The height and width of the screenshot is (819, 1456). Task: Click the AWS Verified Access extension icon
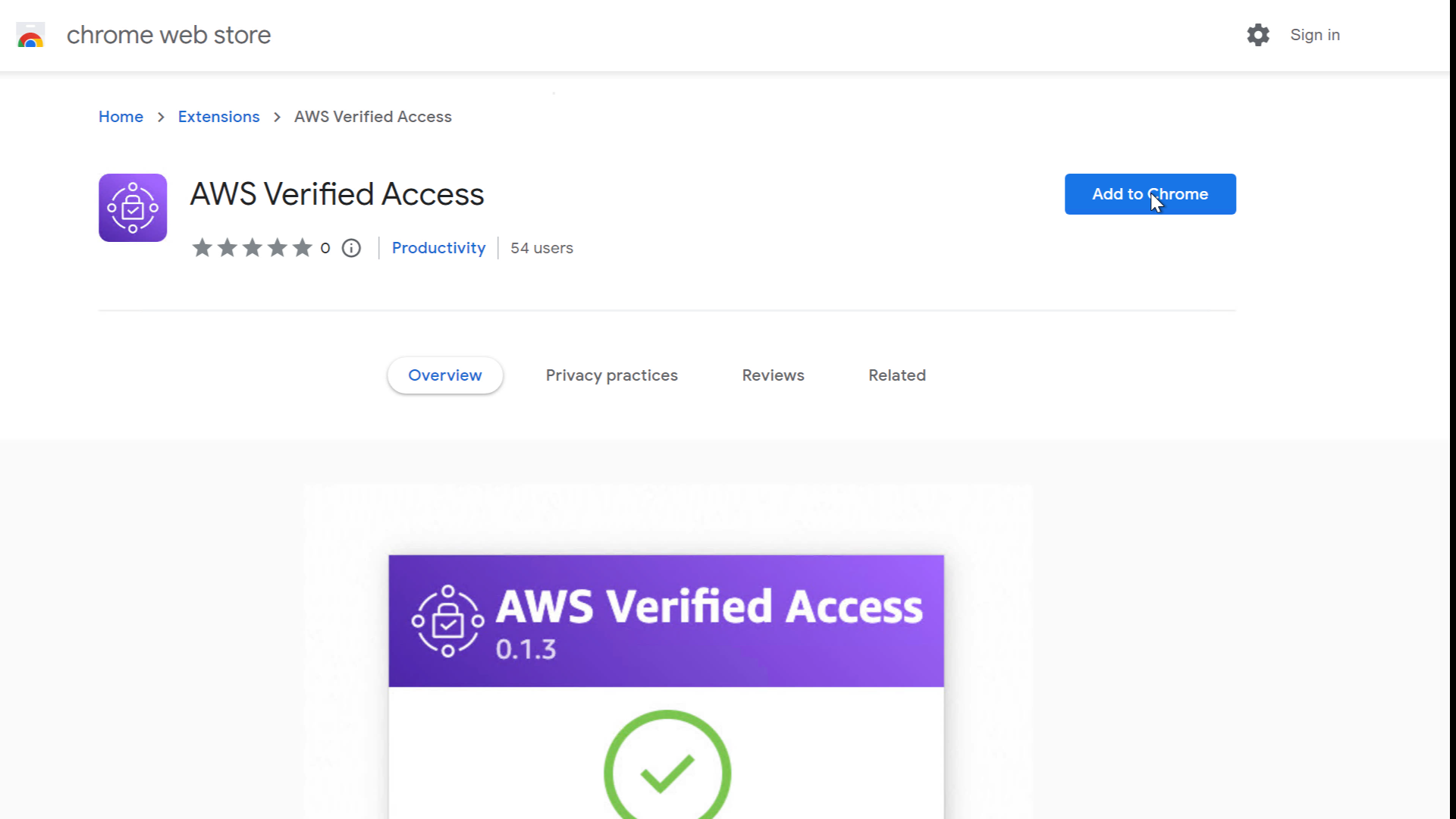133,208
